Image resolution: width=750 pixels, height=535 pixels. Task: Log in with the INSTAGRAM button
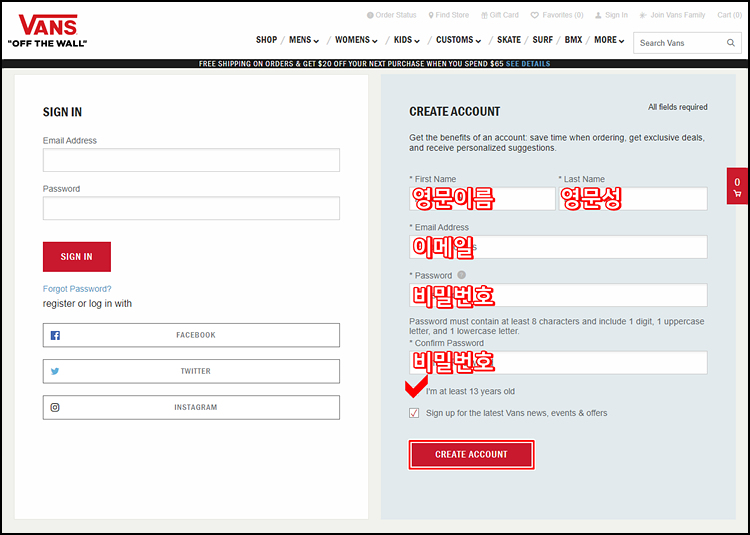[191, 407]
